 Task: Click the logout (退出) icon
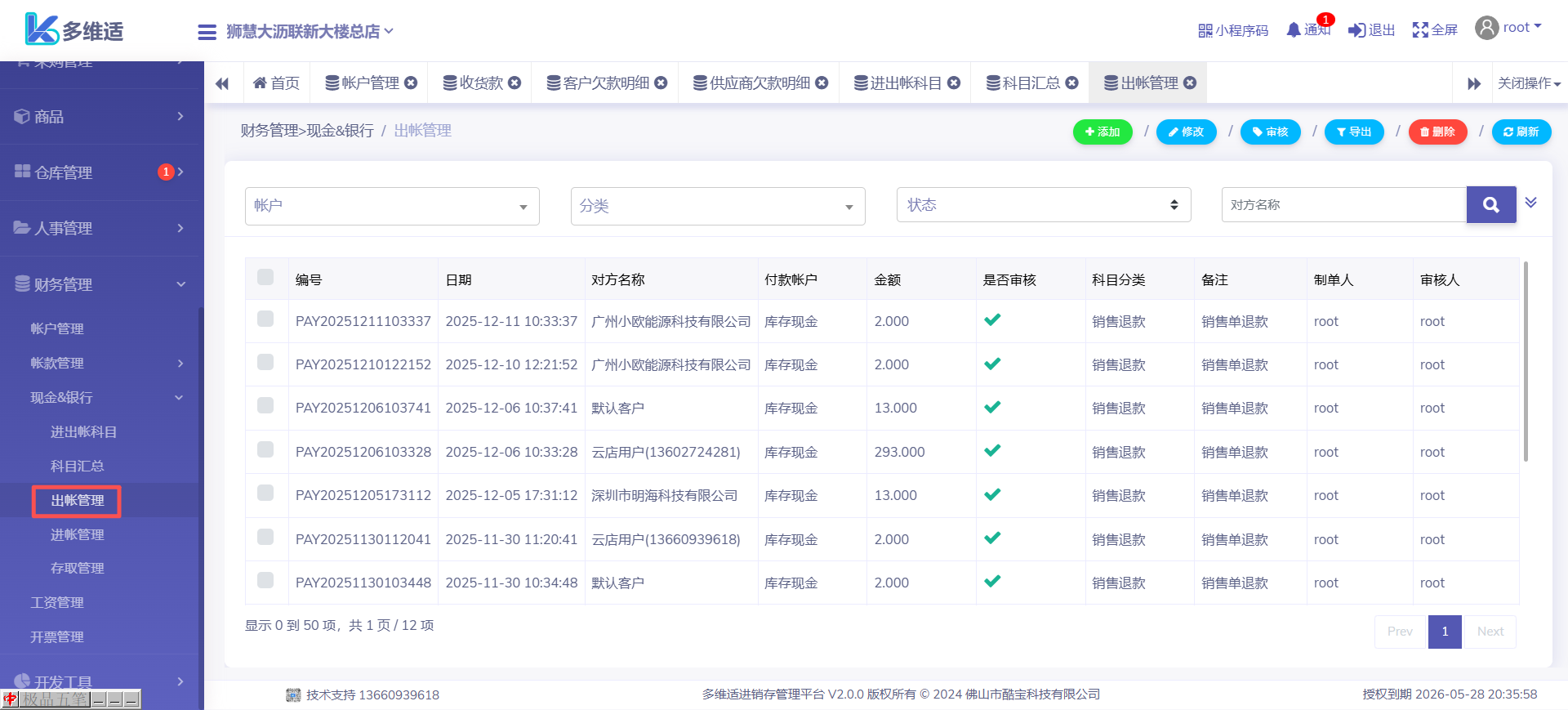tap(1356, 30)
